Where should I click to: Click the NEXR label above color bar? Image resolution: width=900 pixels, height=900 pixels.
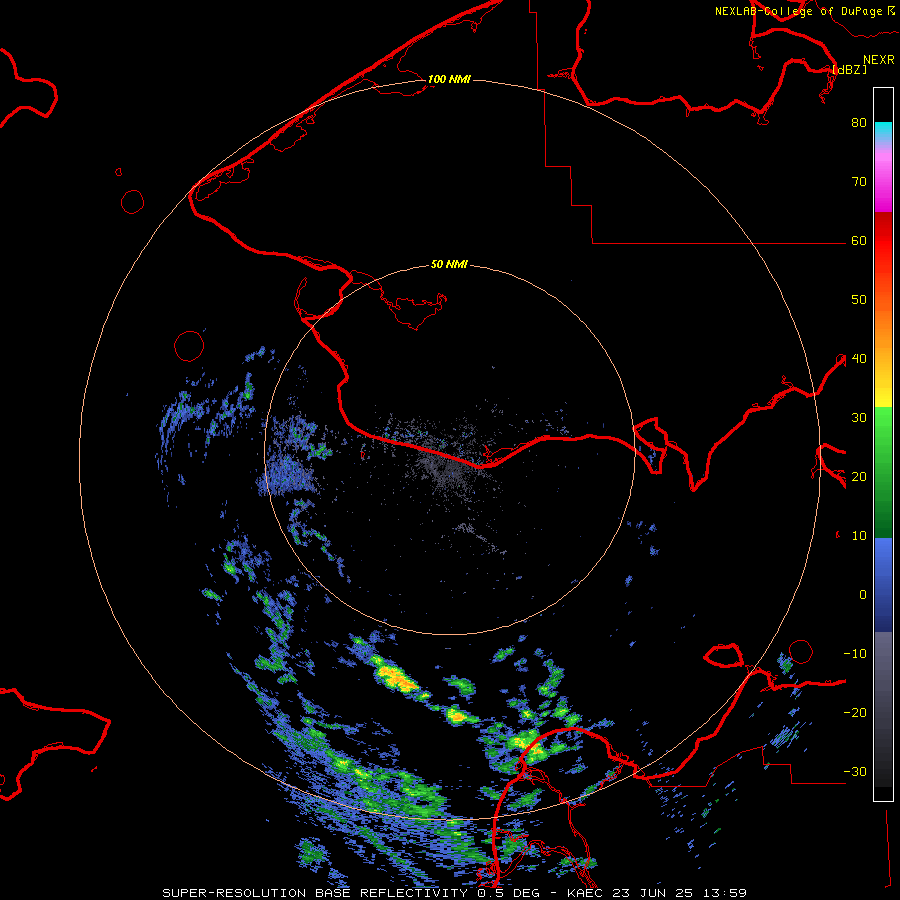(879, 60)
